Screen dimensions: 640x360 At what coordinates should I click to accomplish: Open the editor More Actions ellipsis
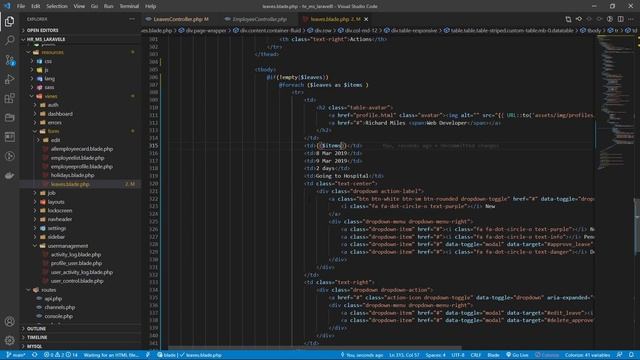(x=631, y=19)
